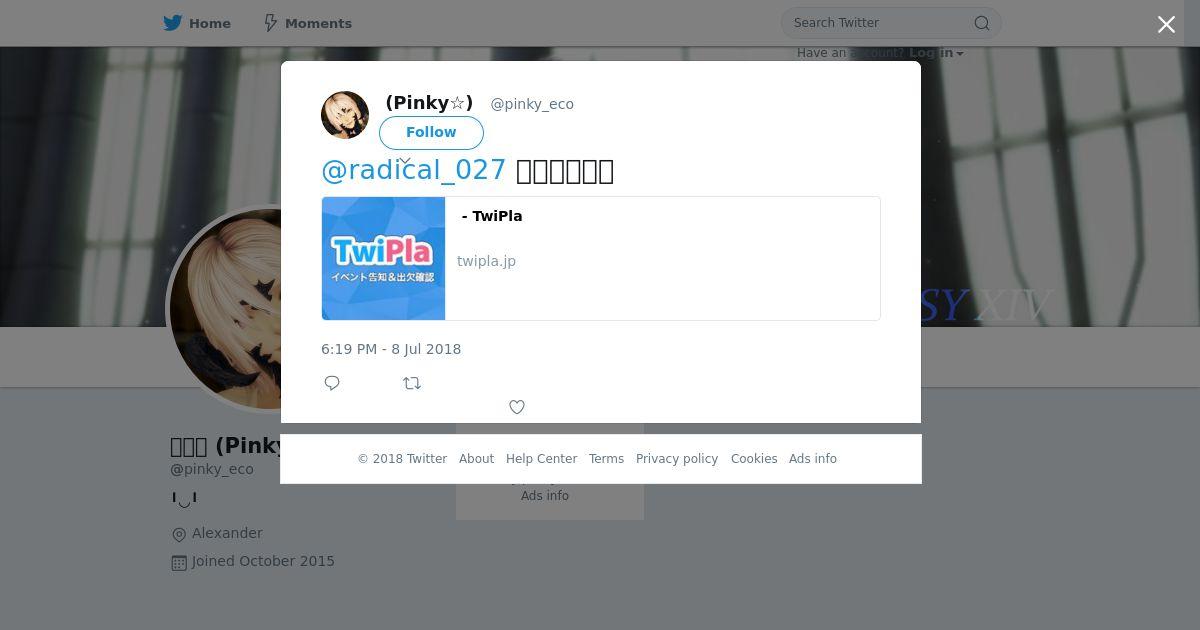Open the tweet options chevron
Image resolution: width=1200 pixels, height=630 pixels.
tap(405, 161)
